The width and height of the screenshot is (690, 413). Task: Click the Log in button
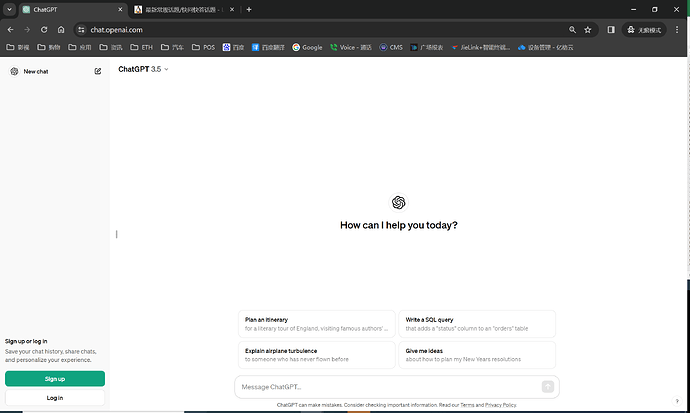[x=55, y=398]
